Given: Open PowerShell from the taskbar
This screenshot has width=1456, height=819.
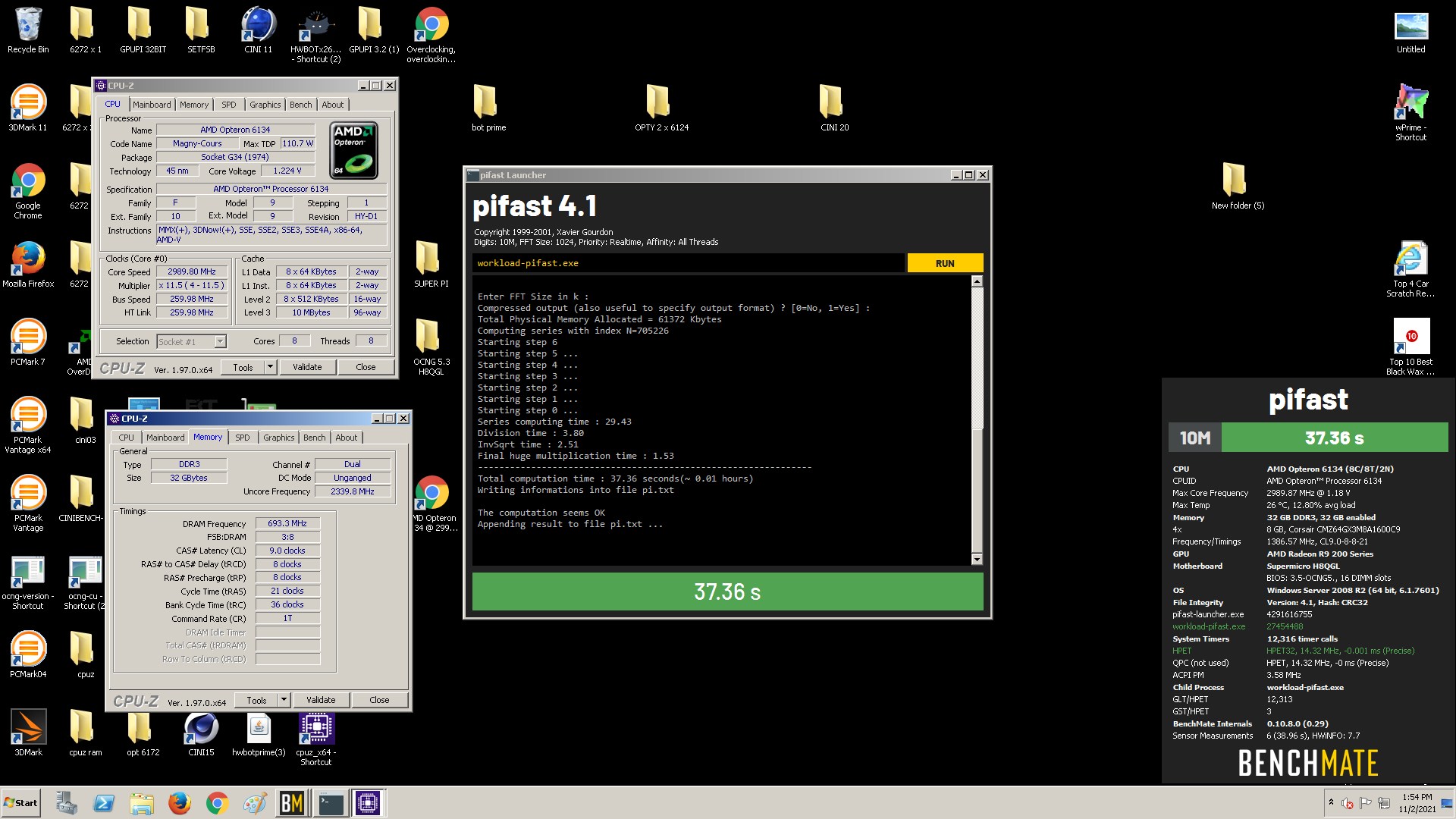Looking at the screenshot, I should [104, 803].
